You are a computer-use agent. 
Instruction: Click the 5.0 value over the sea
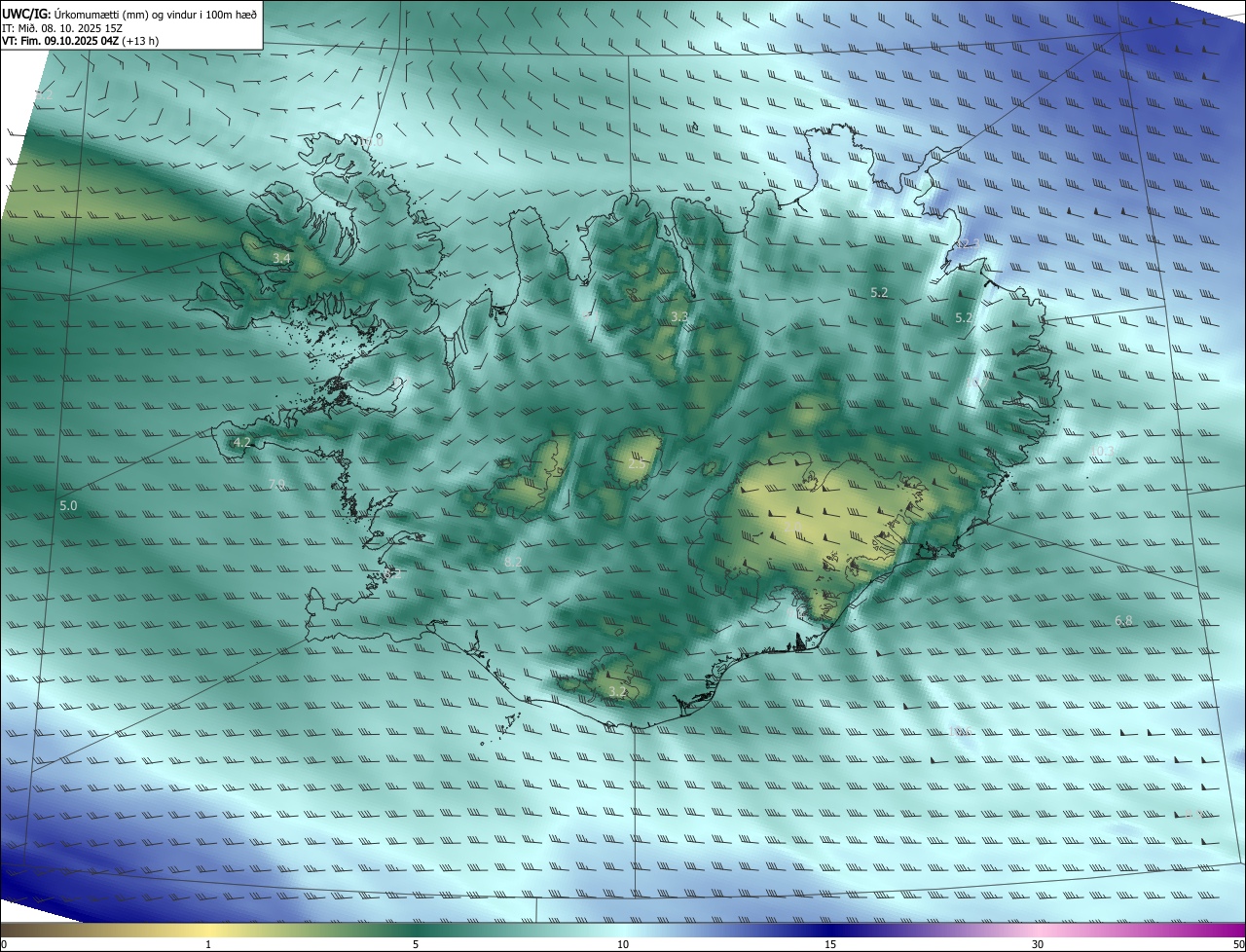pyautogui.click(x=68, y=506)
